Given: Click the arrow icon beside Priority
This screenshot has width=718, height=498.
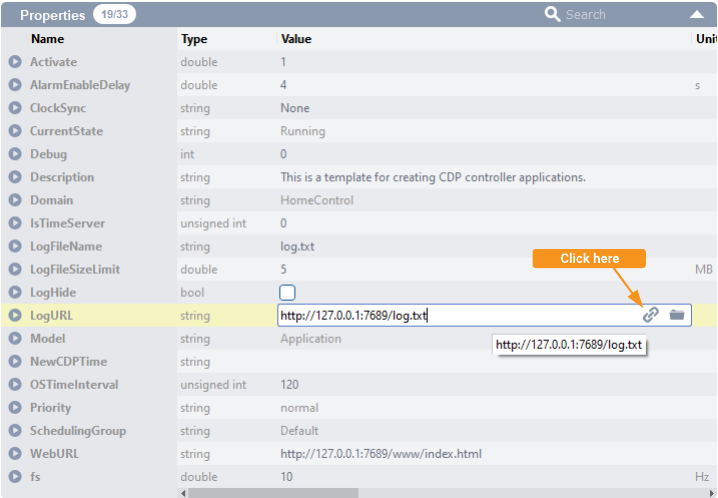Looking at the screenshot, I should [15, 408].
